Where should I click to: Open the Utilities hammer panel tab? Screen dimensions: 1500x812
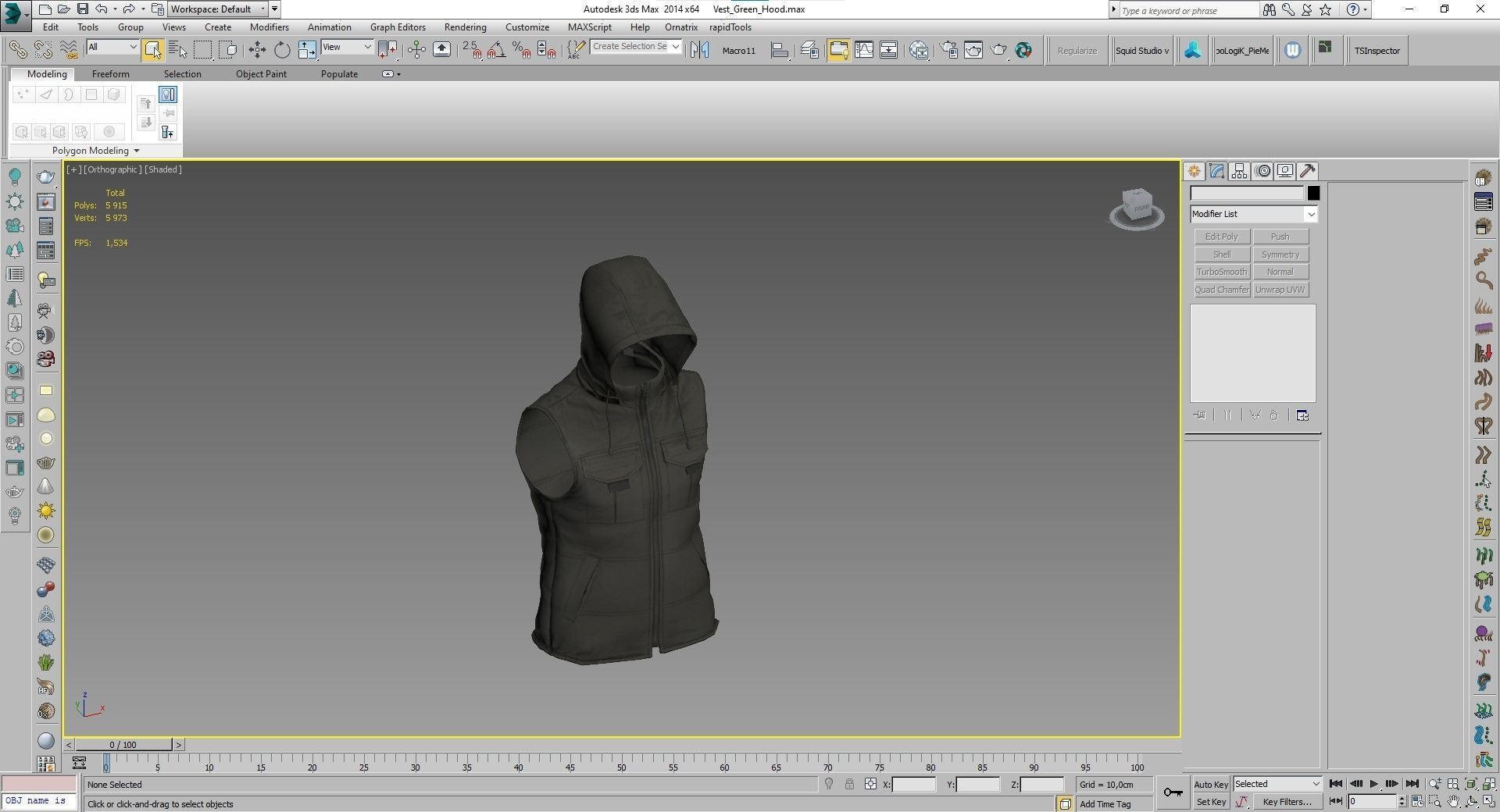pyautogui.click(x=1308, y=171)
